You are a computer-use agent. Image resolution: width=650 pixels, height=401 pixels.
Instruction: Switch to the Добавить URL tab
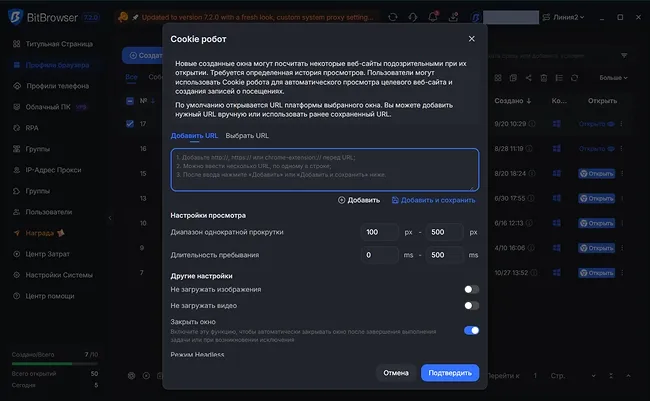pyautogui.click(x=194, y=136)
